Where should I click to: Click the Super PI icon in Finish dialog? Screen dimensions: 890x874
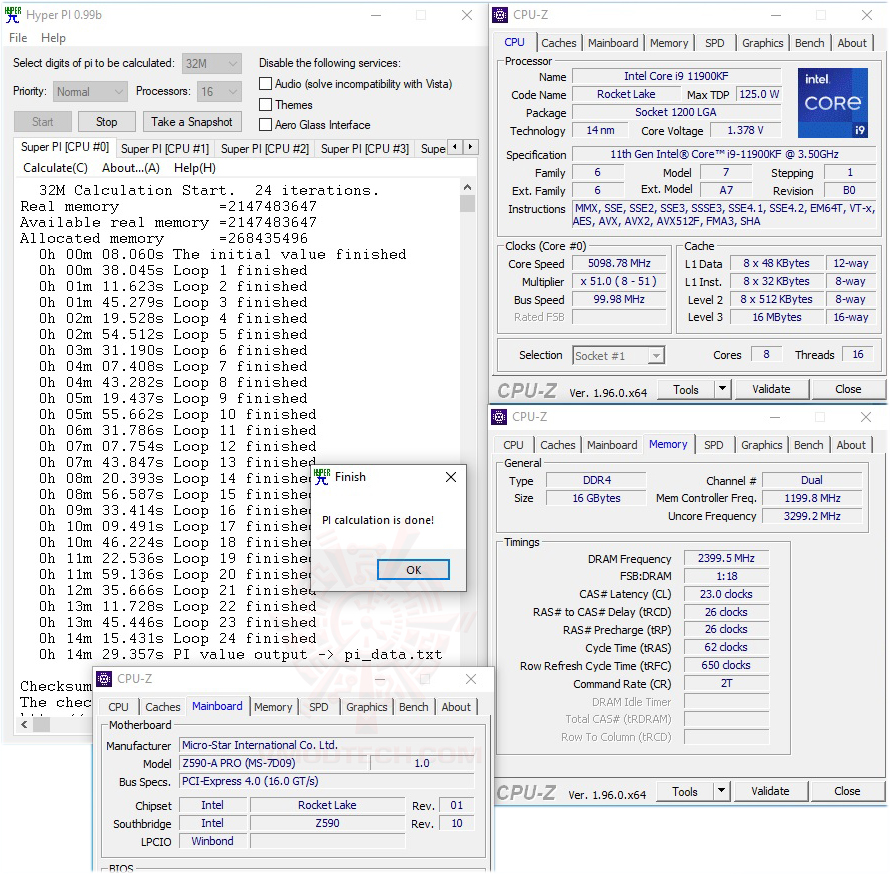click(x=322, y=477)
